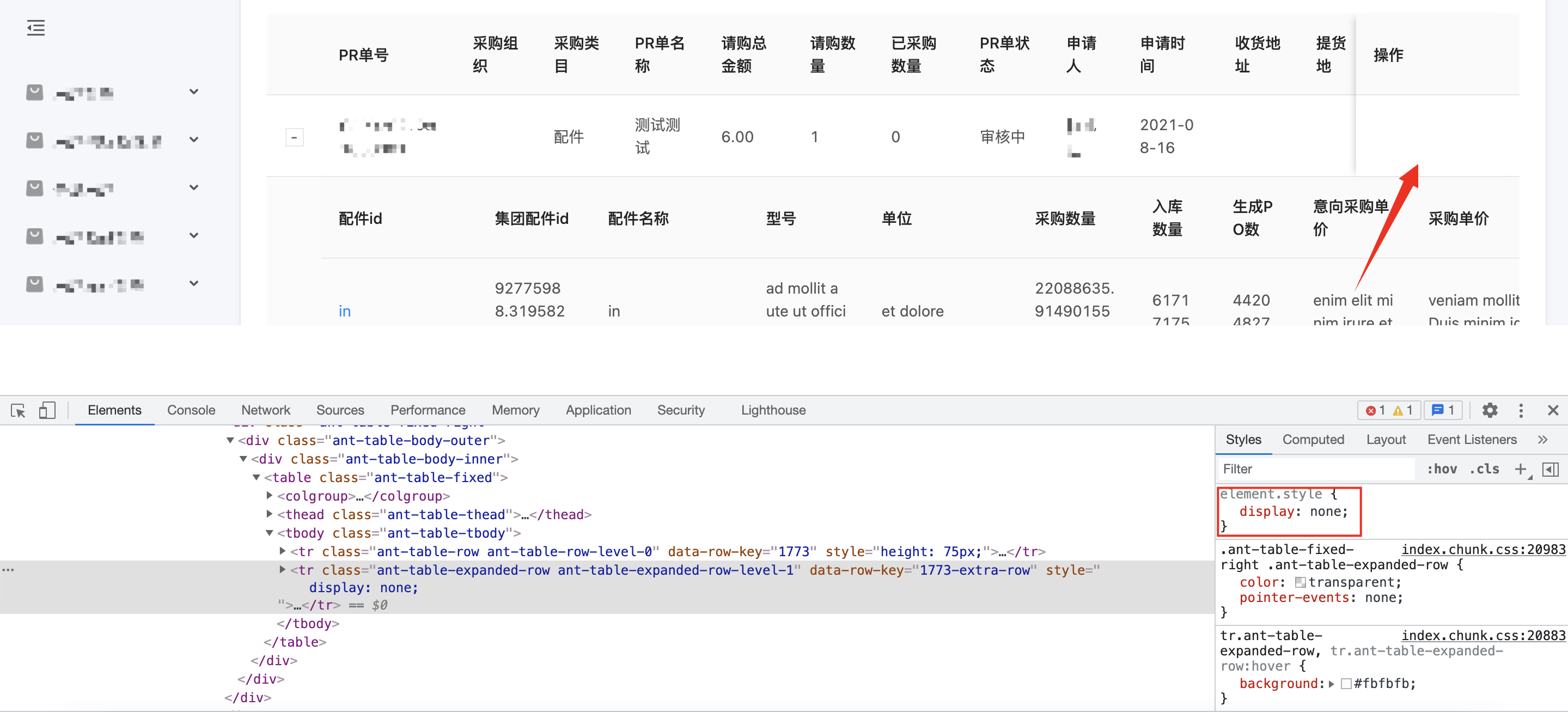Click the new style rule plus icon

point(1521,468)
